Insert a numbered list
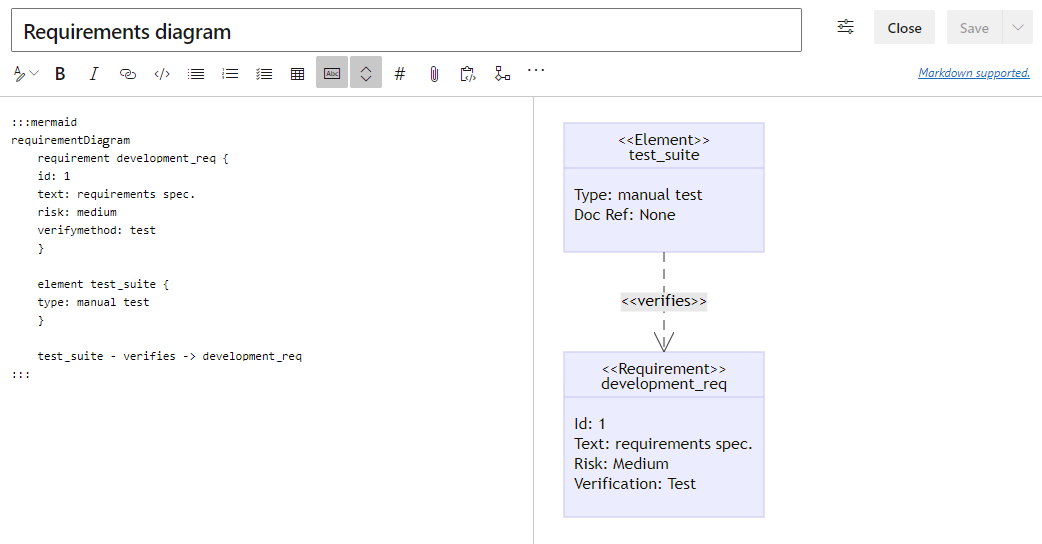 [x=230, y=73]
